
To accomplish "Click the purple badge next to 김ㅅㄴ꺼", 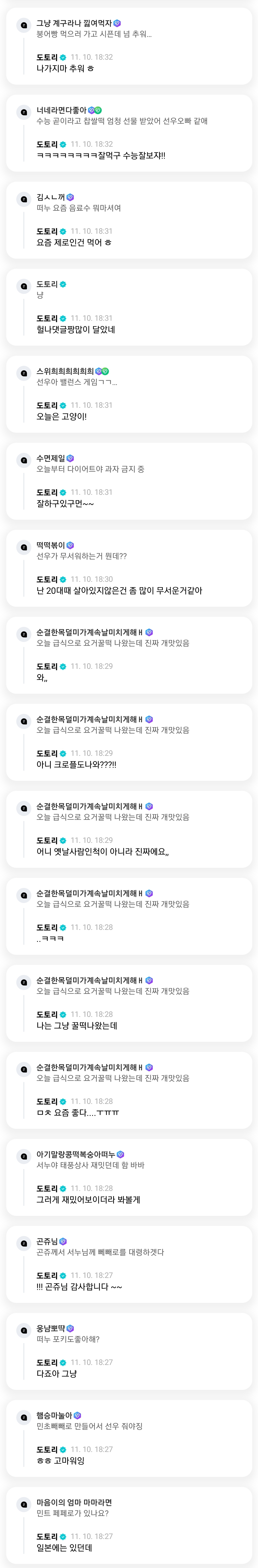I will [70, 197].
